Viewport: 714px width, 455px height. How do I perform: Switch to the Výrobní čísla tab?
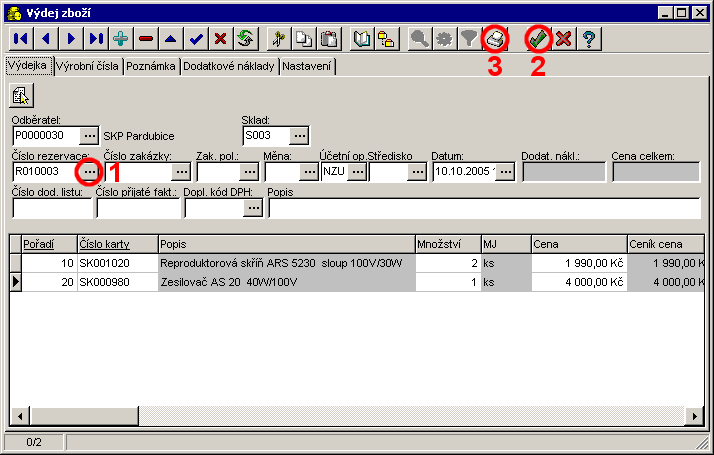point(88,66)
